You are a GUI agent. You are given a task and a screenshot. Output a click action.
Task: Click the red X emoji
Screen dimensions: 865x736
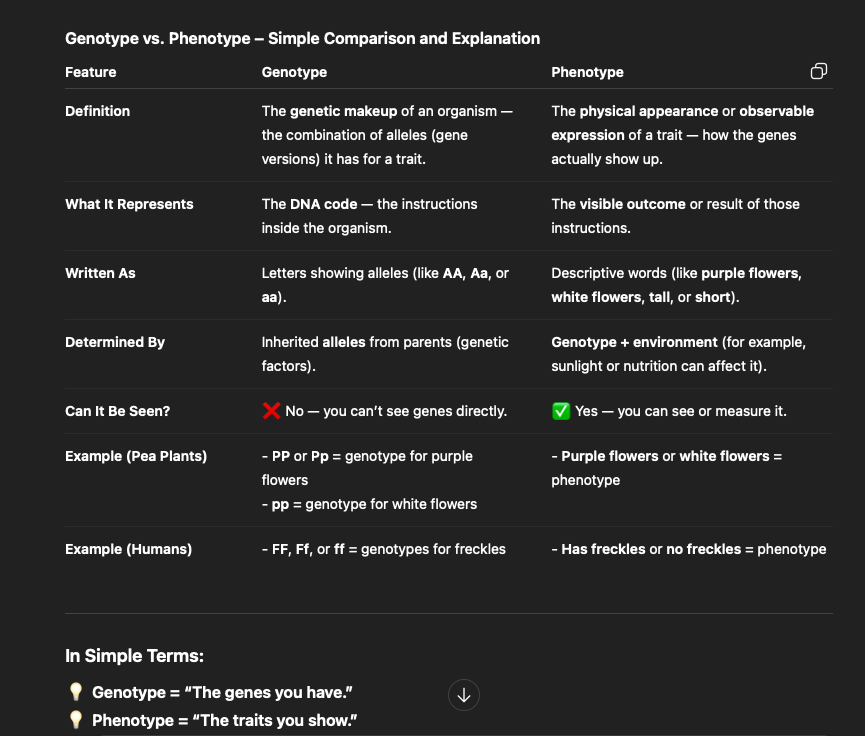pos(270,411)
